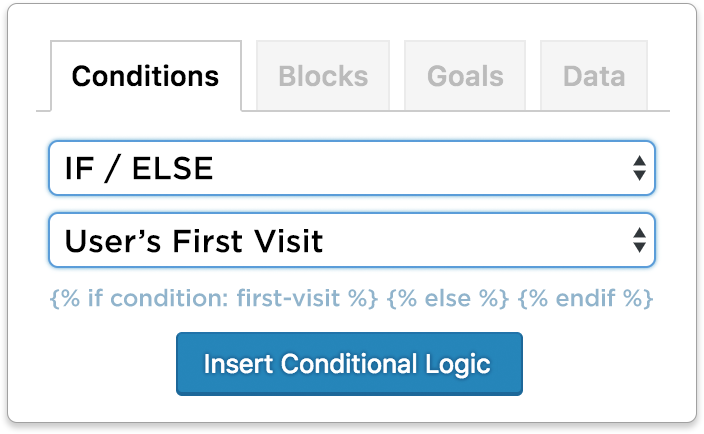Viewport: 704px width, 434px height.
Task: Click the Insert Conditional Logic button
Action: (x=349, y=364)
